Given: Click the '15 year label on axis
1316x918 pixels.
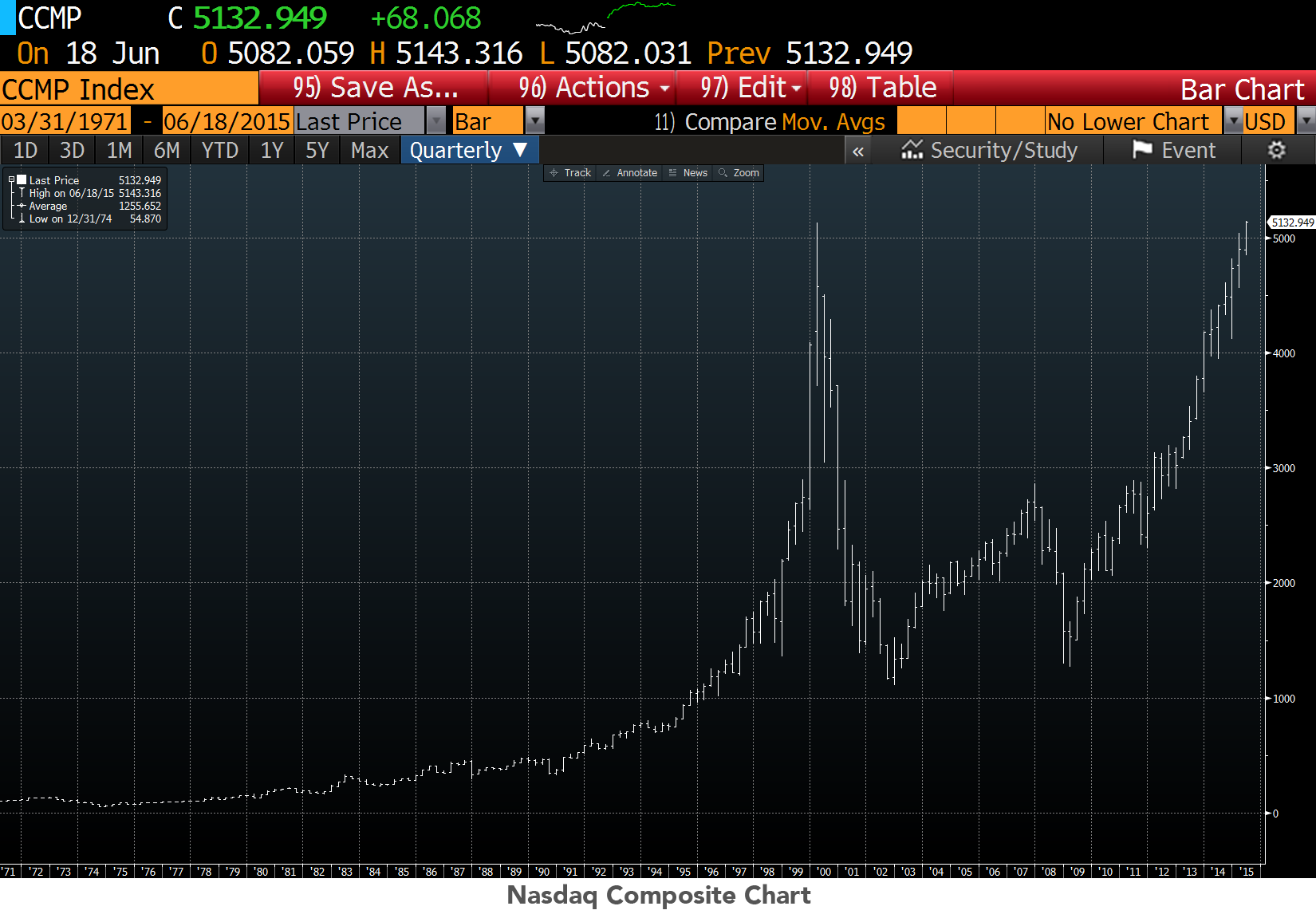Looking at the screenshot, I should (1247, 872).
